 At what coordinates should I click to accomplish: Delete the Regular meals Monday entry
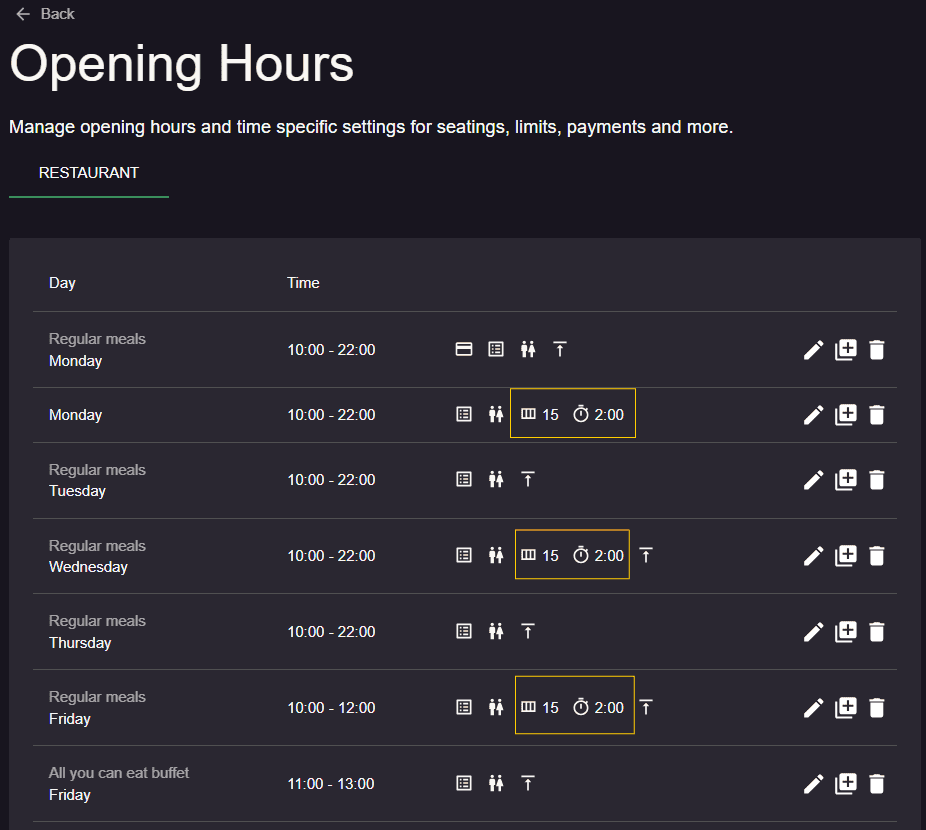[x=877, y=350]
